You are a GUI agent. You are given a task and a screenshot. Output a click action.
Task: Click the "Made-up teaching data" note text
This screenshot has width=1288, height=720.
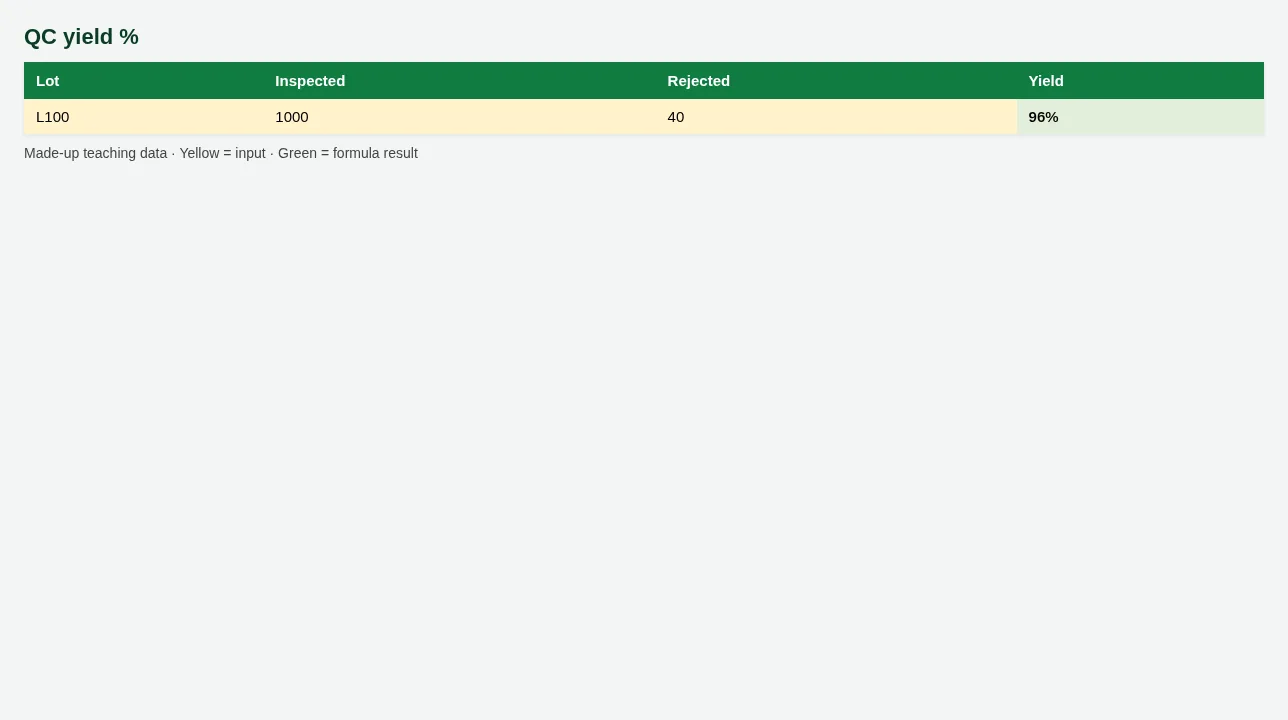coord(95,153)
